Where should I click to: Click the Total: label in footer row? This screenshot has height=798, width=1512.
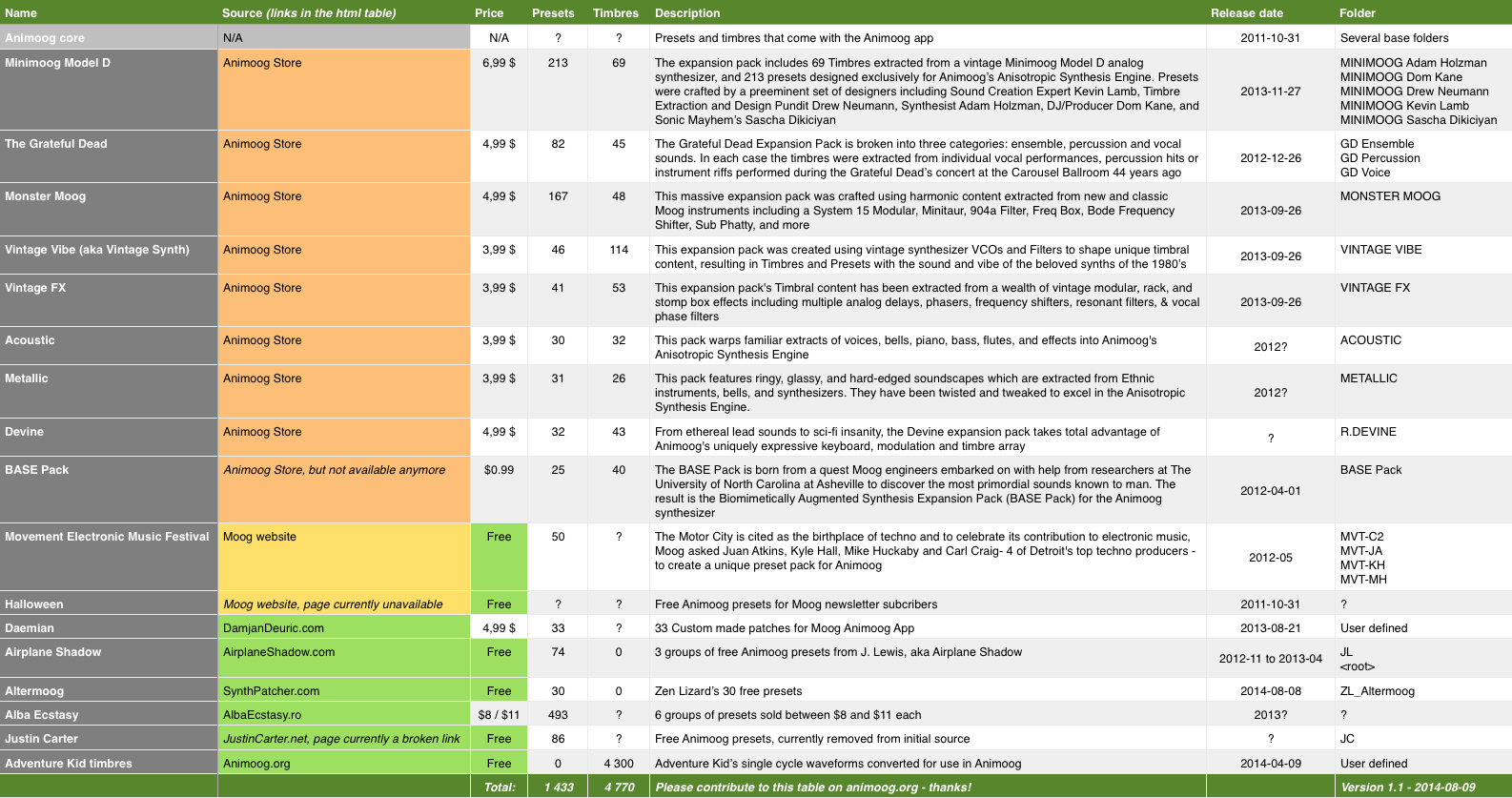tap(500, 788)
